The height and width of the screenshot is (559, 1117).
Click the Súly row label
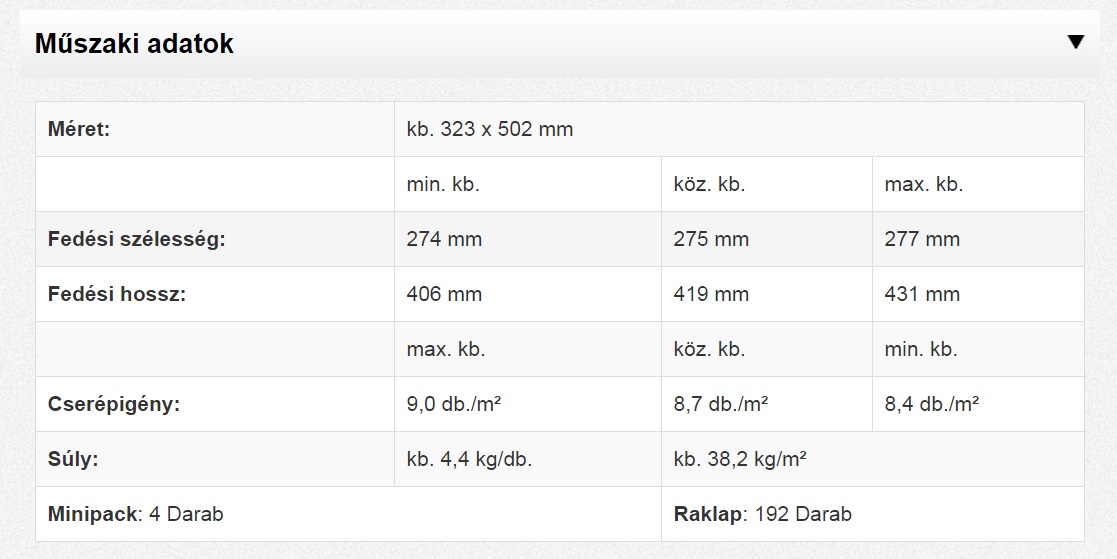pos(72,460)
